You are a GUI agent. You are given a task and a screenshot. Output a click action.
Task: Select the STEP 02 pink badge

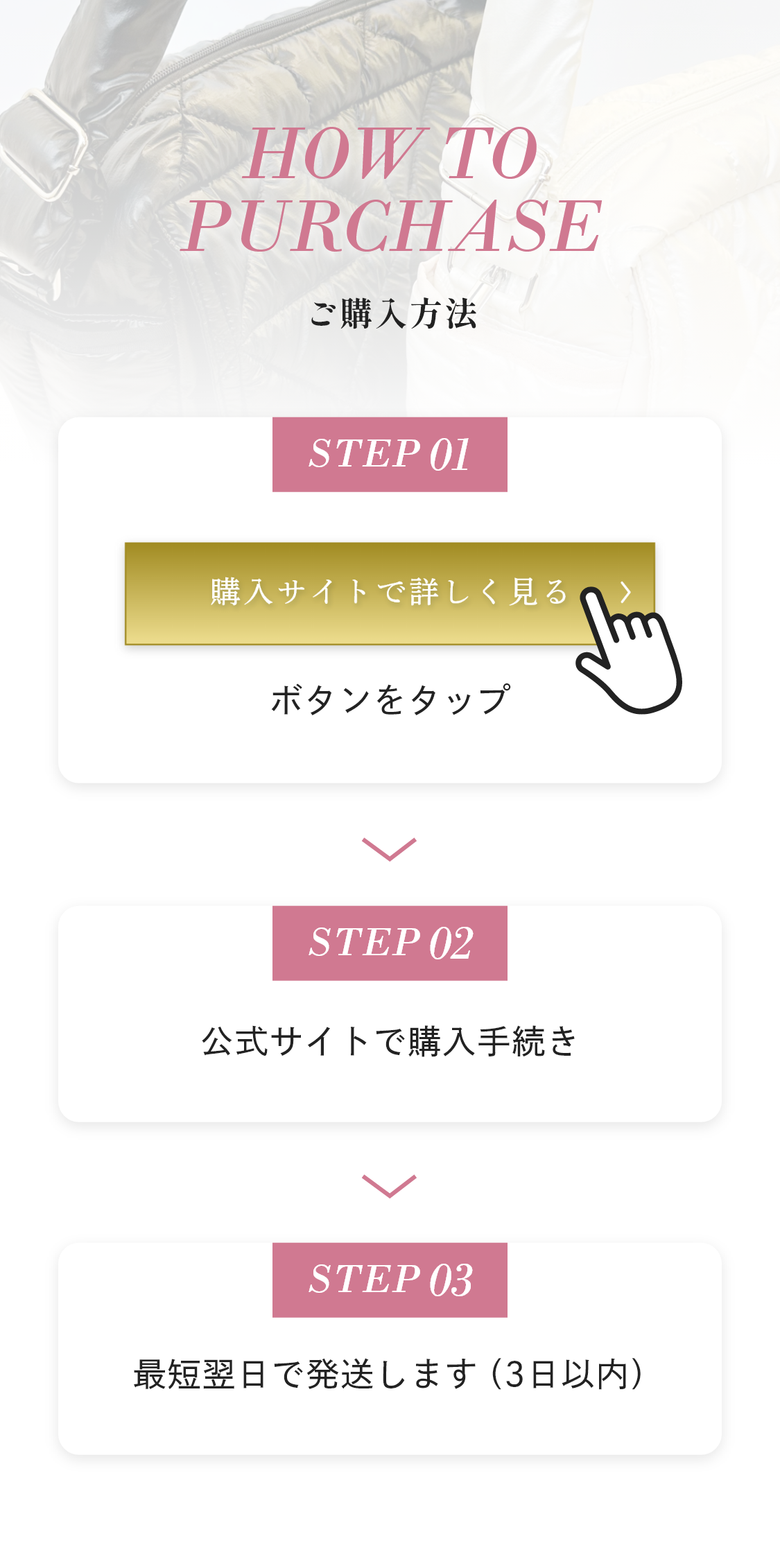click(390, 943)
